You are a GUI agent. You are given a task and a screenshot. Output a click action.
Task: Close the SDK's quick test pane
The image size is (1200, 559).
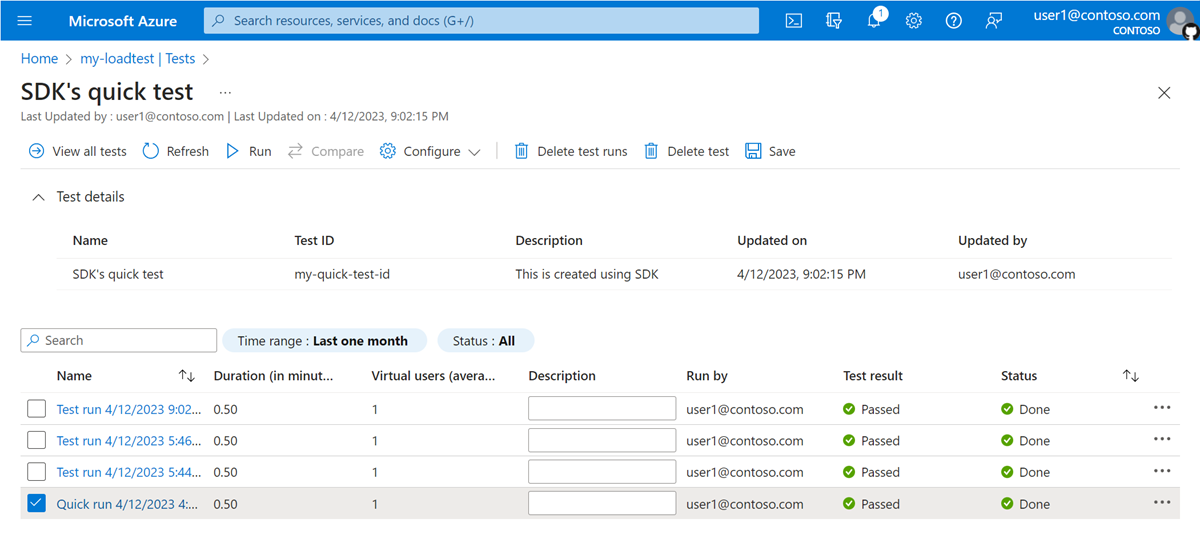(x=1164, y=93)
